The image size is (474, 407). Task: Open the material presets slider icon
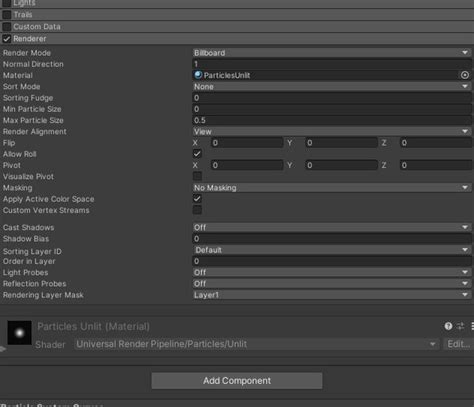460,326
